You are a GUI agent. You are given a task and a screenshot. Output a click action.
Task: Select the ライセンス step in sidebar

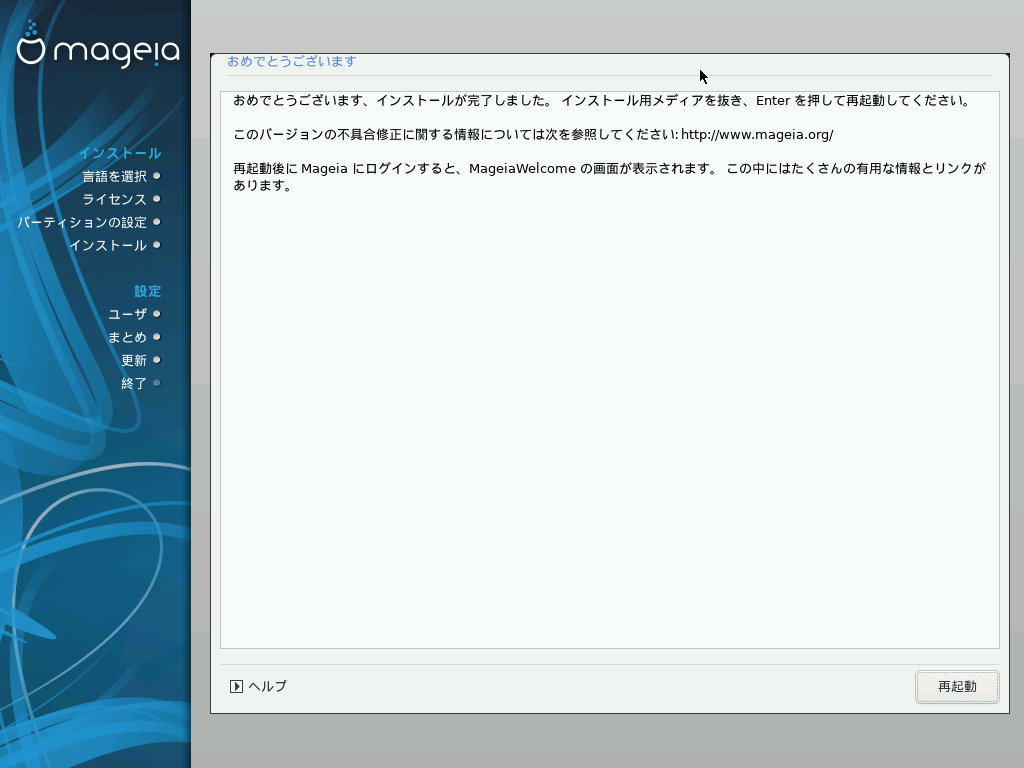click(114, 199)
